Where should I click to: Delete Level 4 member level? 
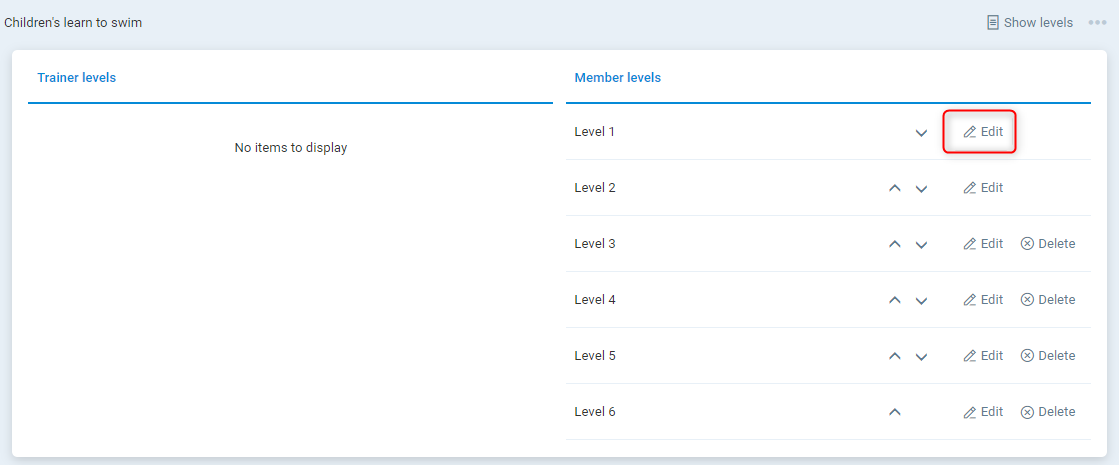1047,300
